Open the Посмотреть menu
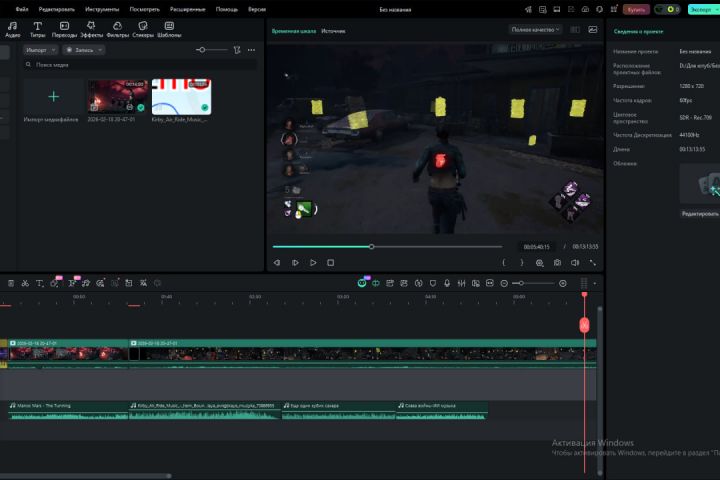 point(144,9)
